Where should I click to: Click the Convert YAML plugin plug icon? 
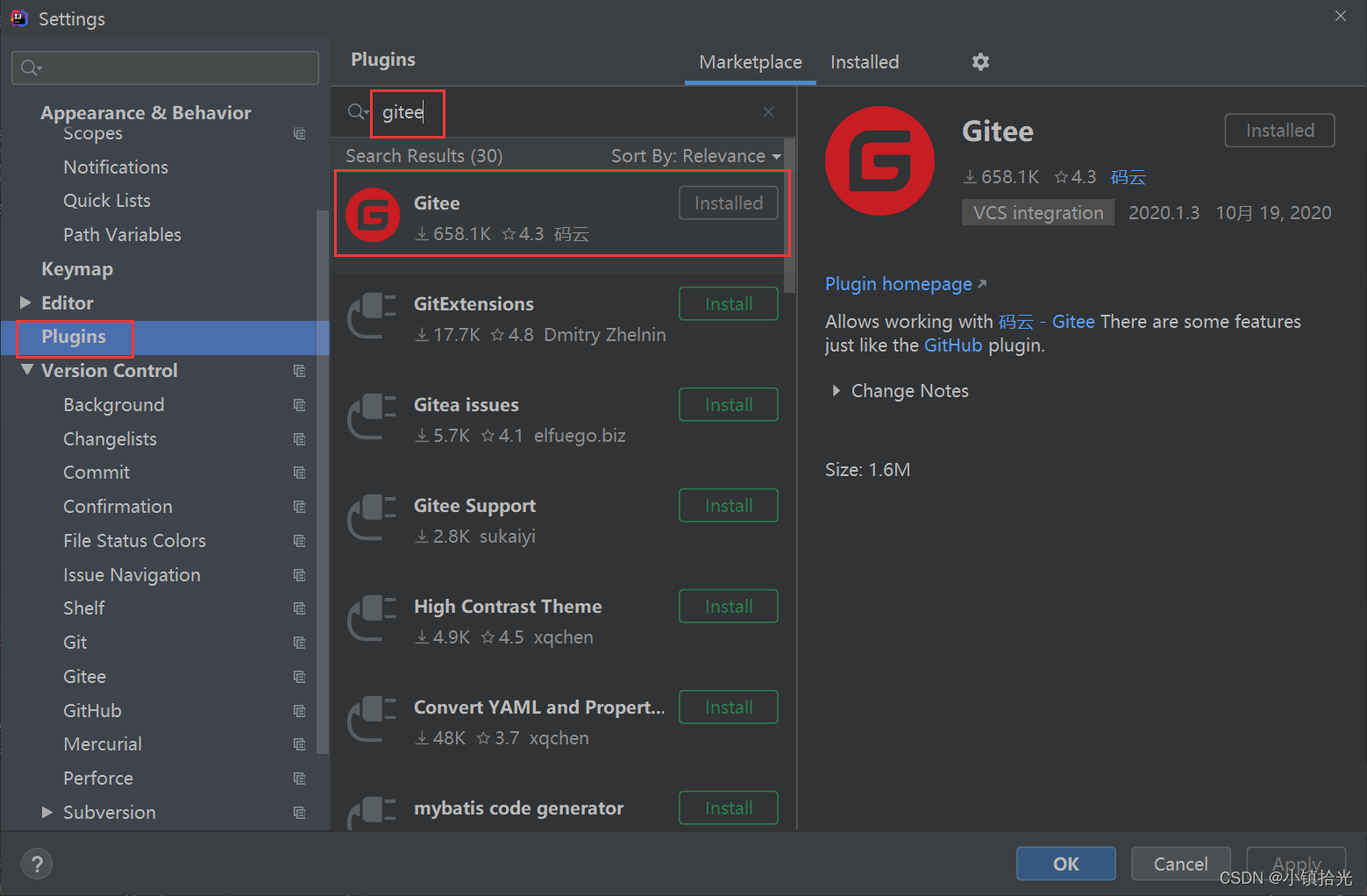(373, 719)
